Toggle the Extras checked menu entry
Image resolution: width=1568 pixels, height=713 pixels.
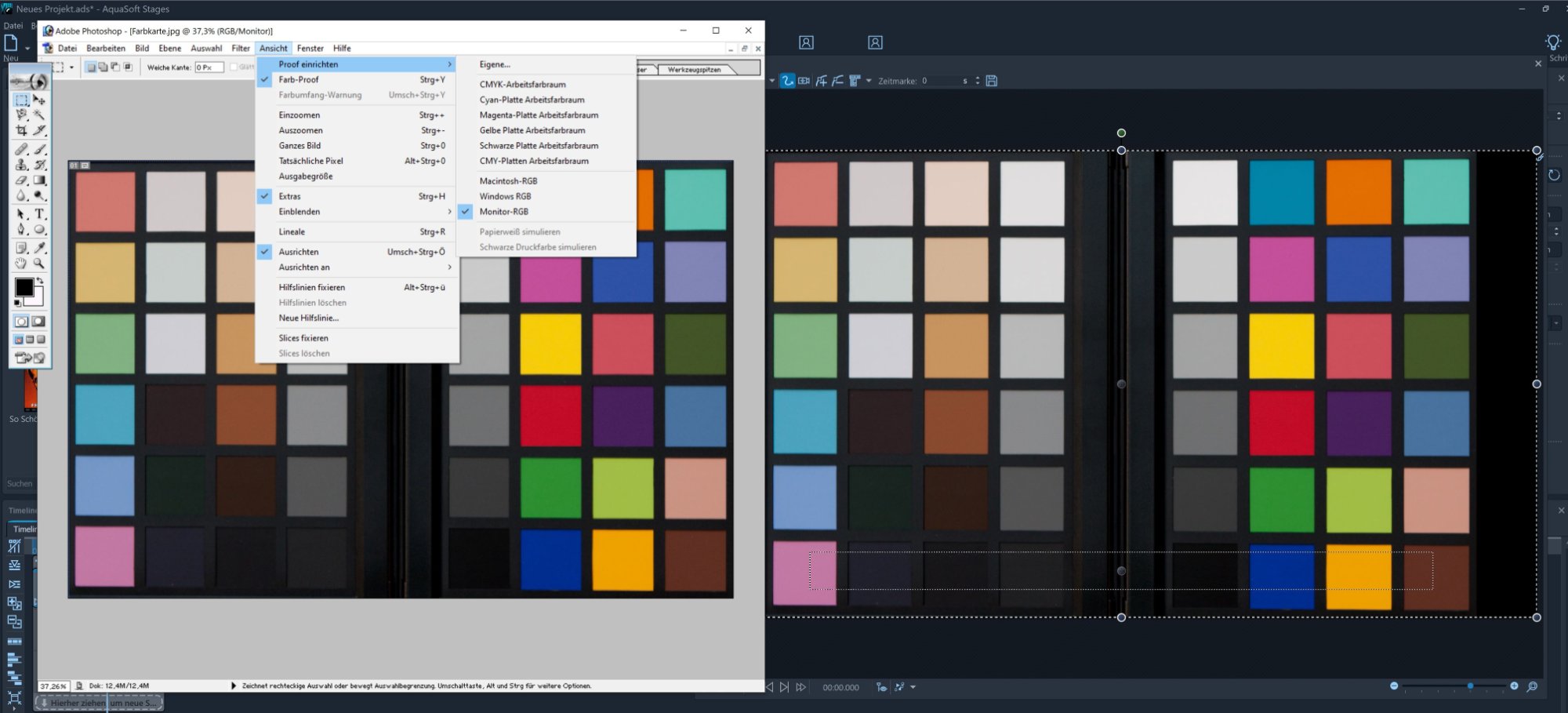pyautogui.click(x=289, y=197)
